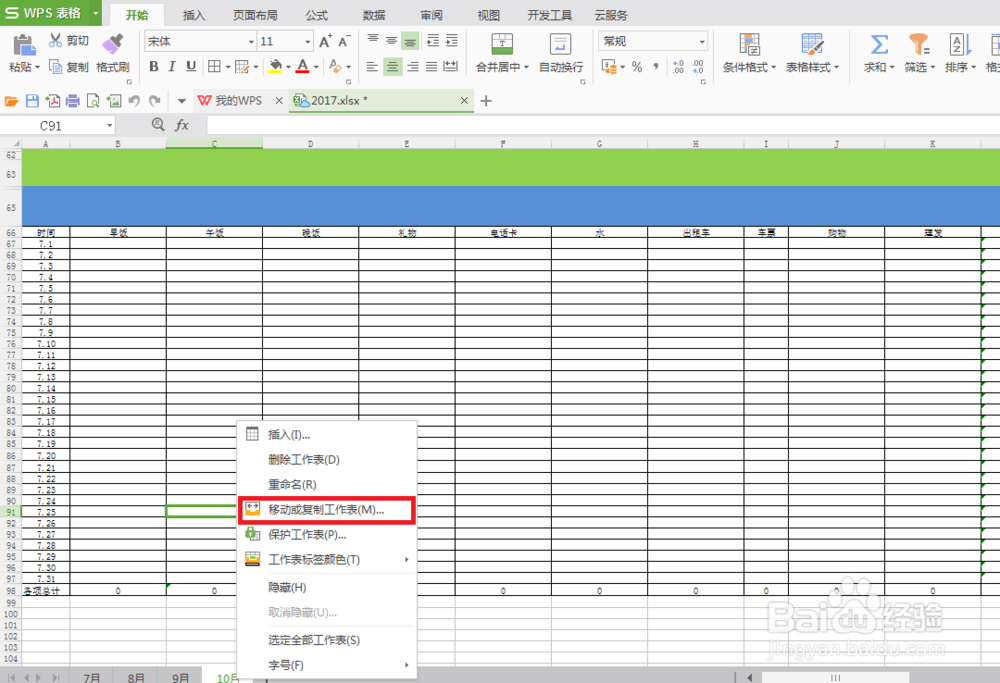The width and height of the screenshot is (1000, 683).
Task: Choose 重命名 from context menu
Action: (327, 485)
